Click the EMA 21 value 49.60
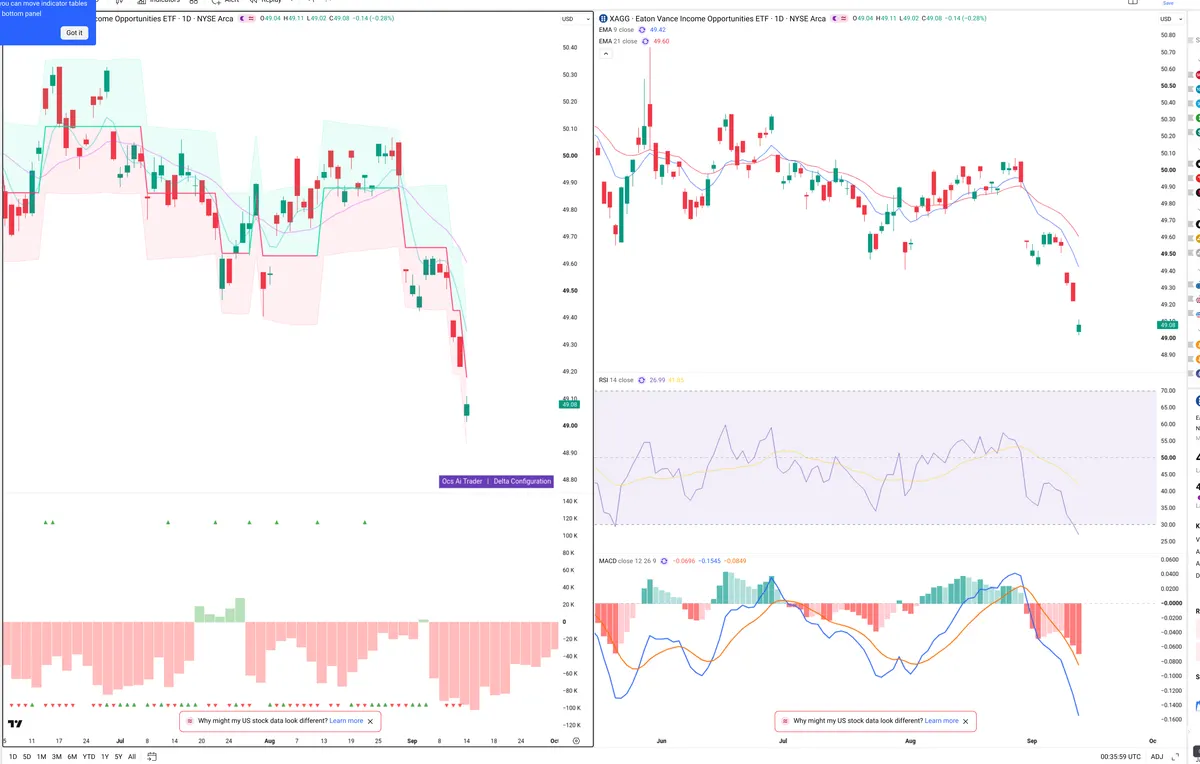The image size is (1200, 764). pos(661,41)
